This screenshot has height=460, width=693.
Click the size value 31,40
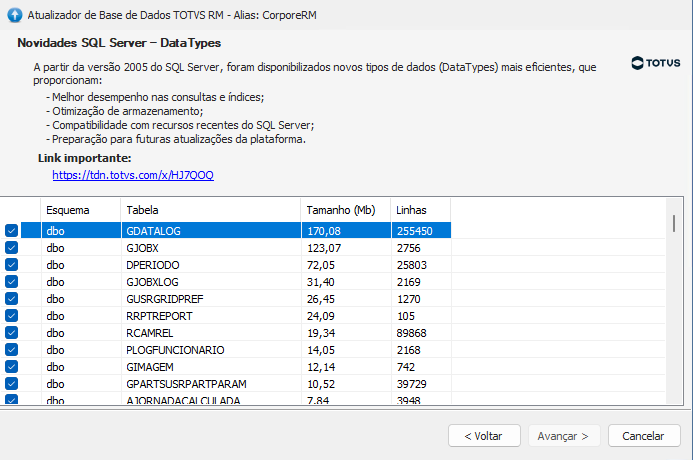pyautogui.click(x=321, y=282)
